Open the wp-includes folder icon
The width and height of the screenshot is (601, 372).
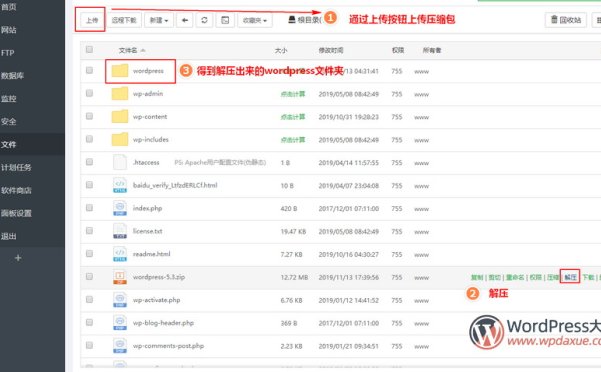click(120, 139)
